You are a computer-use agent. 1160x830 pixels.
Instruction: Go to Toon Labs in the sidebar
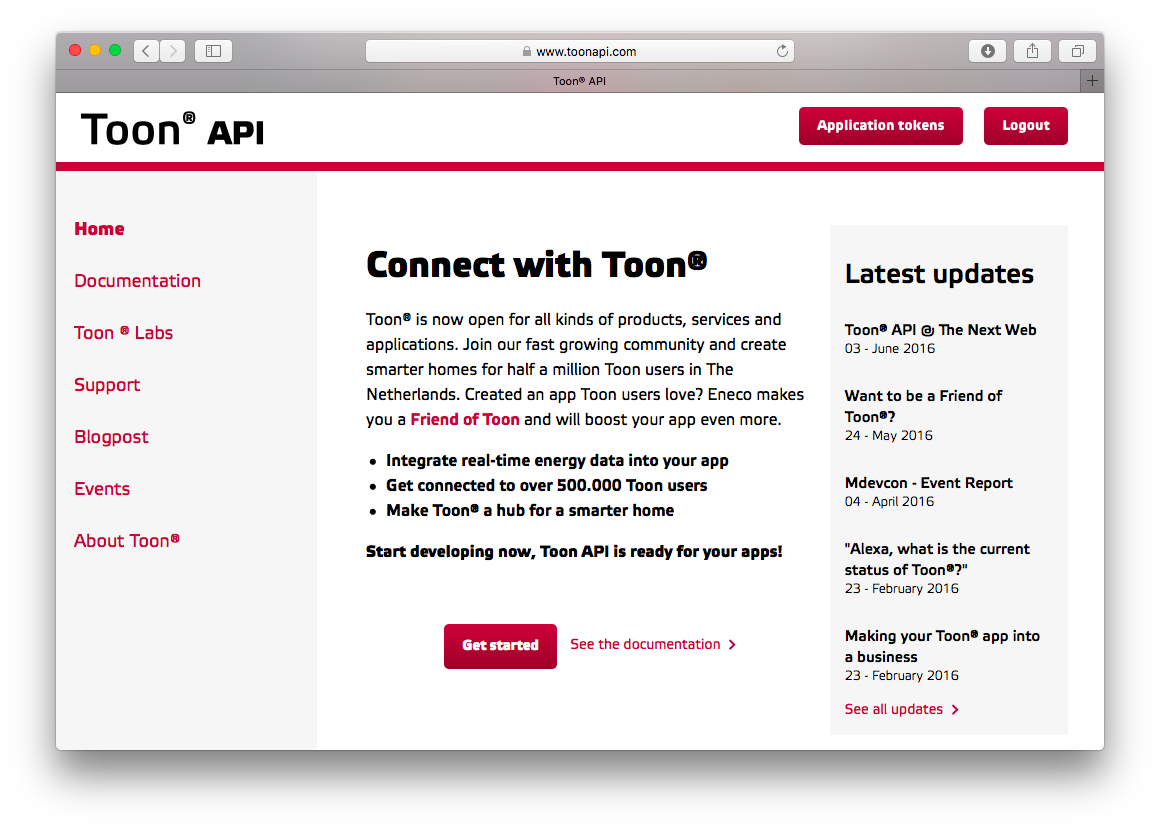click(123, 333)
